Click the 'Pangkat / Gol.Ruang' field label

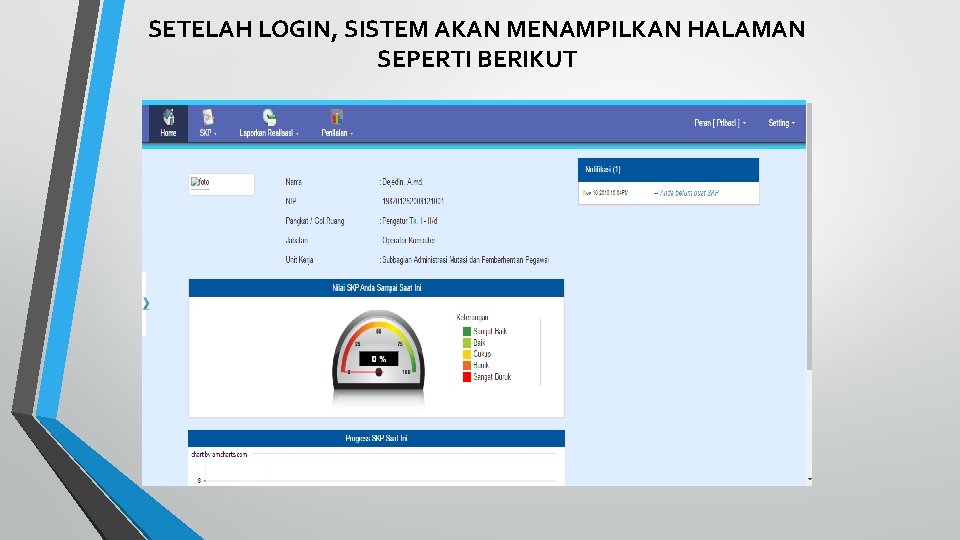(315, 221)
